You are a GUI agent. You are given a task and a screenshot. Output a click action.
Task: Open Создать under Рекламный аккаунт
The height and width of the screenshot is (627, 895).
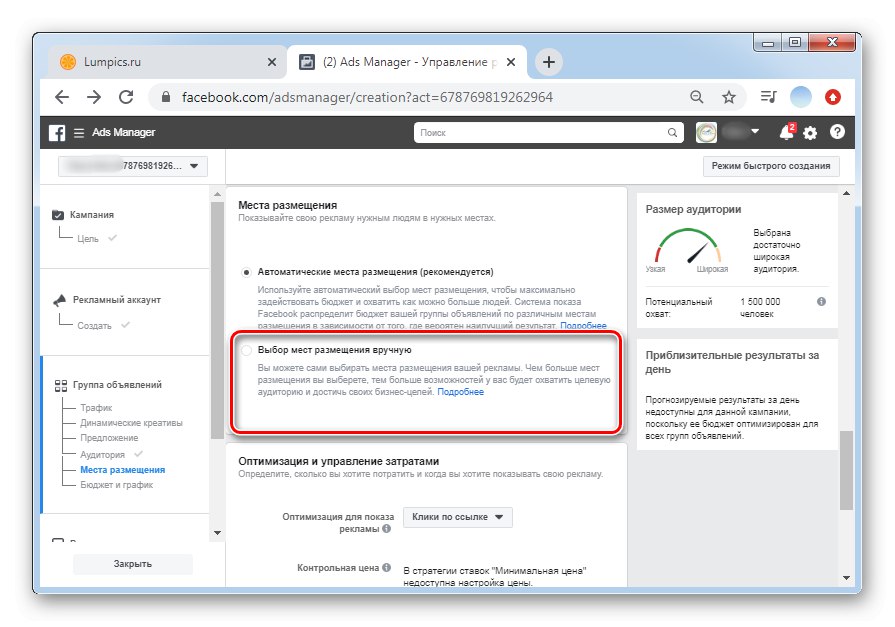94,325
